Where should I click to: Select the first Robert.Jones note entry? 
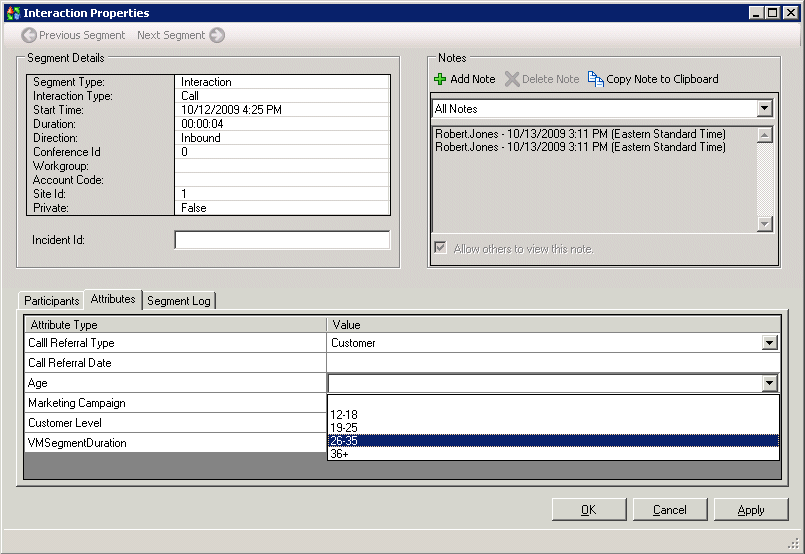pyautogui.click(x=580, y=134)
